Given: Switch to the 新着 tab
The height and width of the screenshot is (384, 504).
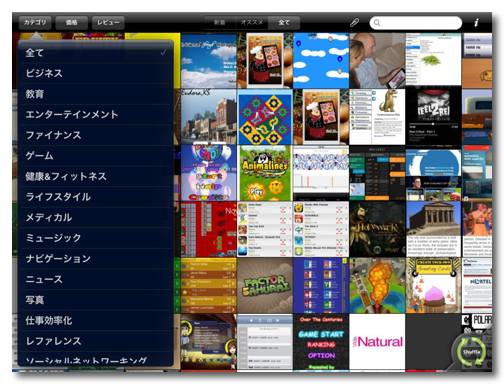Looking at the screenshot, I should 219,23.
